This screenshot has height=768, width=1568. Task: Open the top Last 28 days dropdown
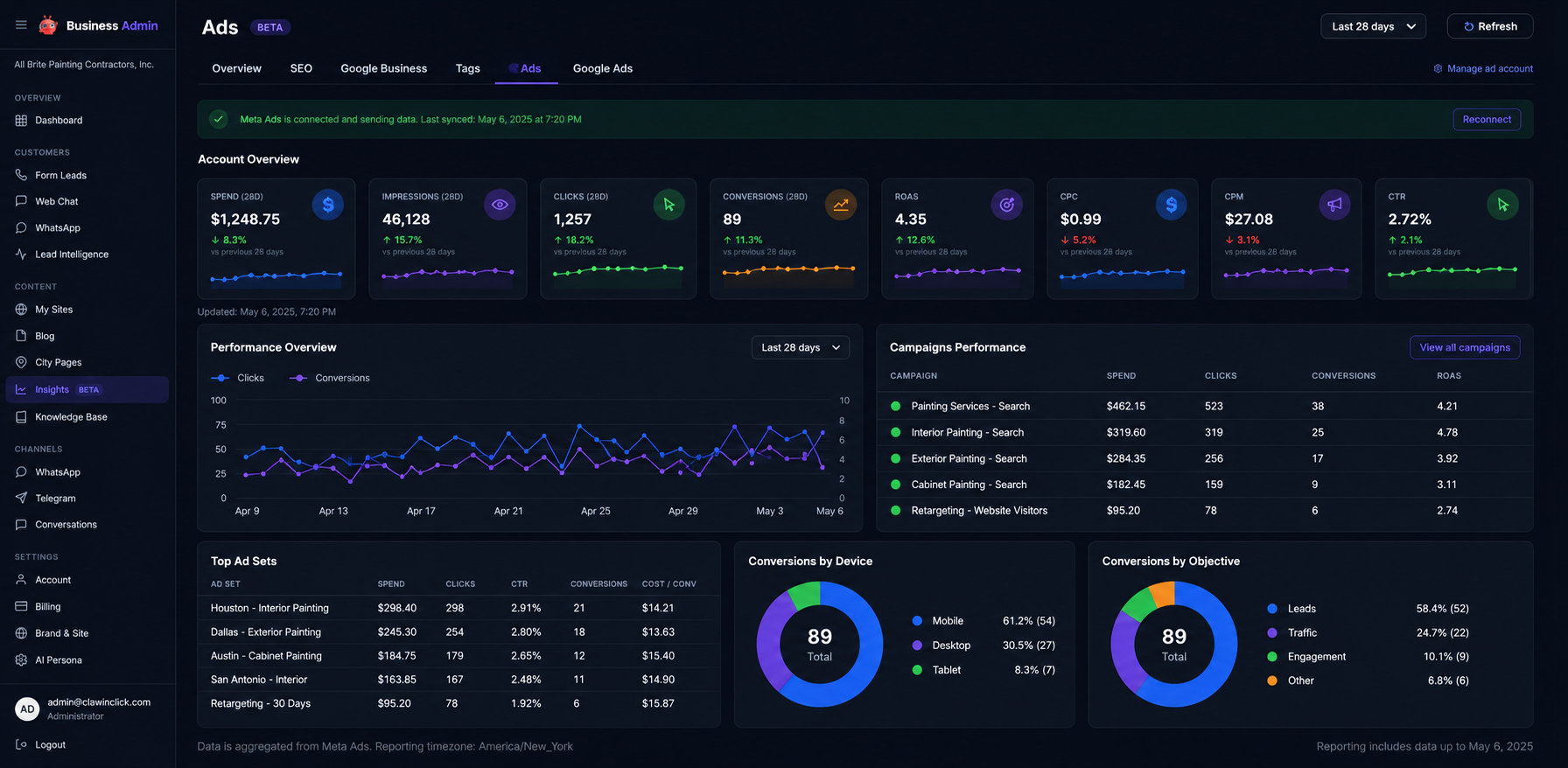[x=1373, y=26]
